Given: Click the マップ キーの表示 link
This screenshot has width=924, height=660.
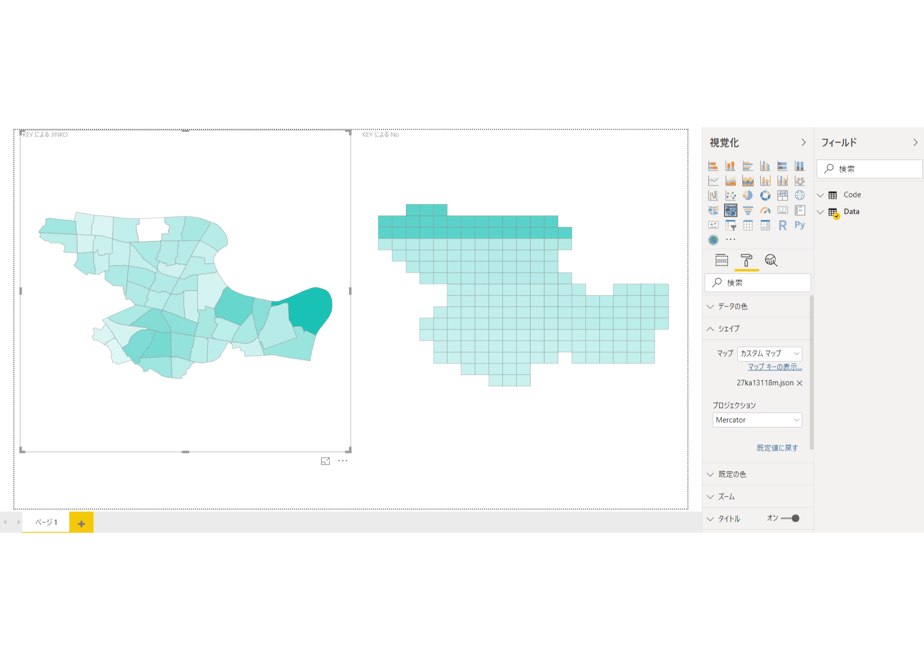Looking at the screenshot, I should pos(775,367).
